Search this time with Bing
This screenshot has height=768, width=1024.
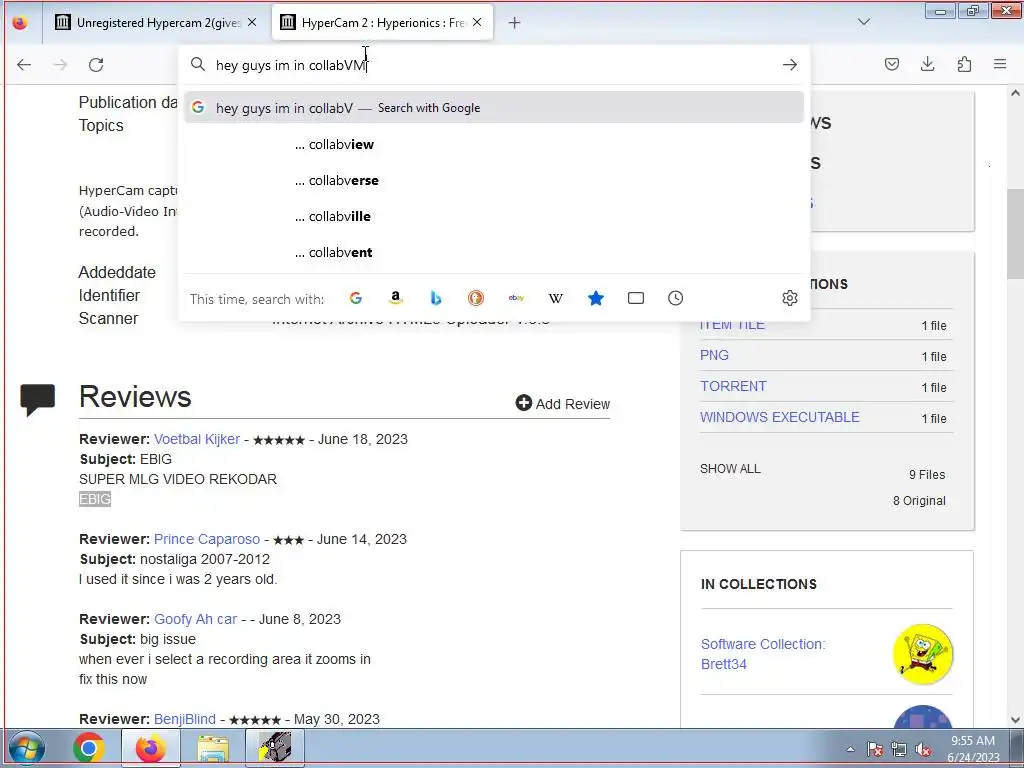pos(436,298)
